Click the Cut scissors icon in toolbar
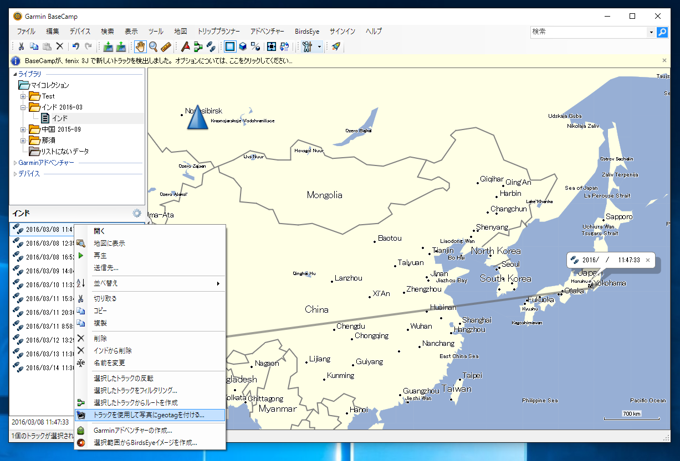This screenshot has height=461, width=680. click(x=21, y=46)
